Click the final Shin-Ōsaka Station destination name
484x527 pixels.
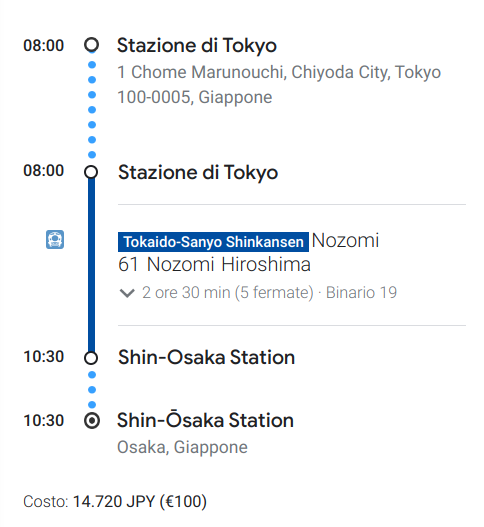click(x=205, y=420)
